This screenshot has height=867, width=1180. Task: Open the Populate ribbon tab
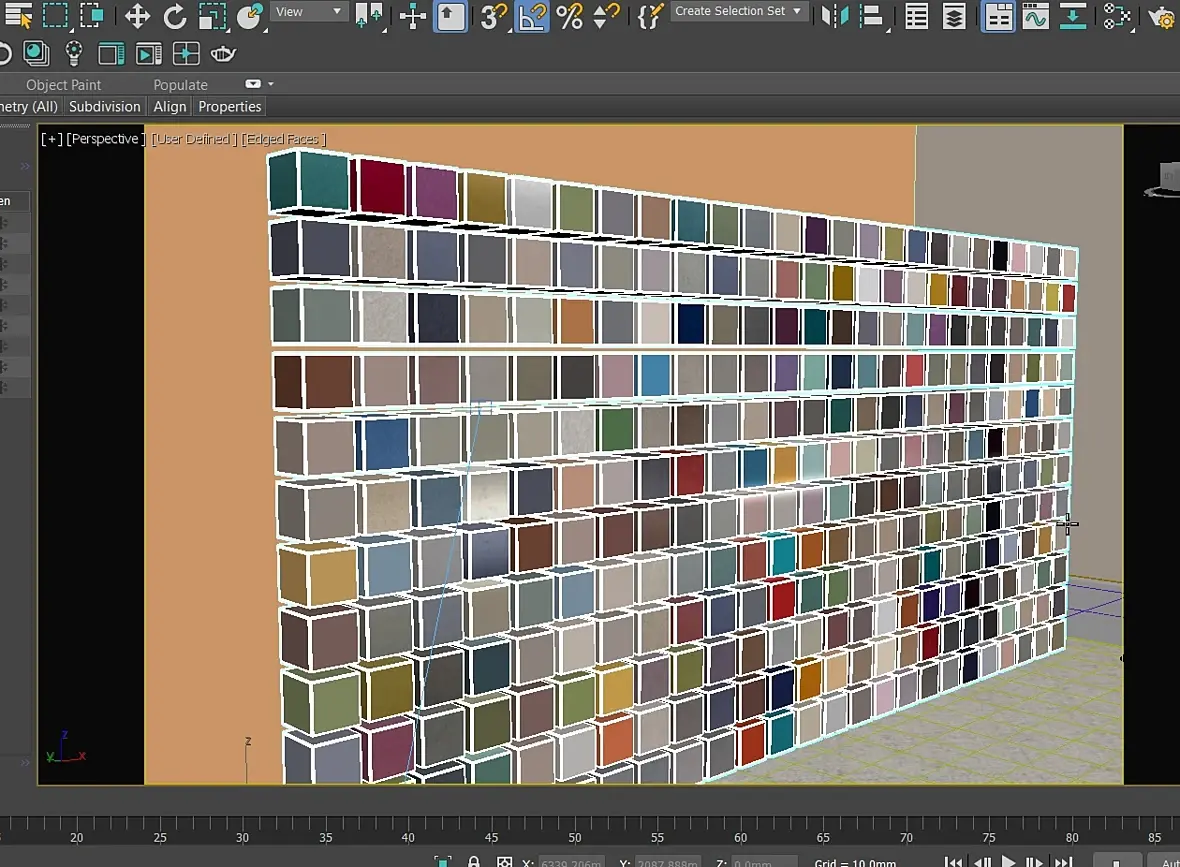180,85
